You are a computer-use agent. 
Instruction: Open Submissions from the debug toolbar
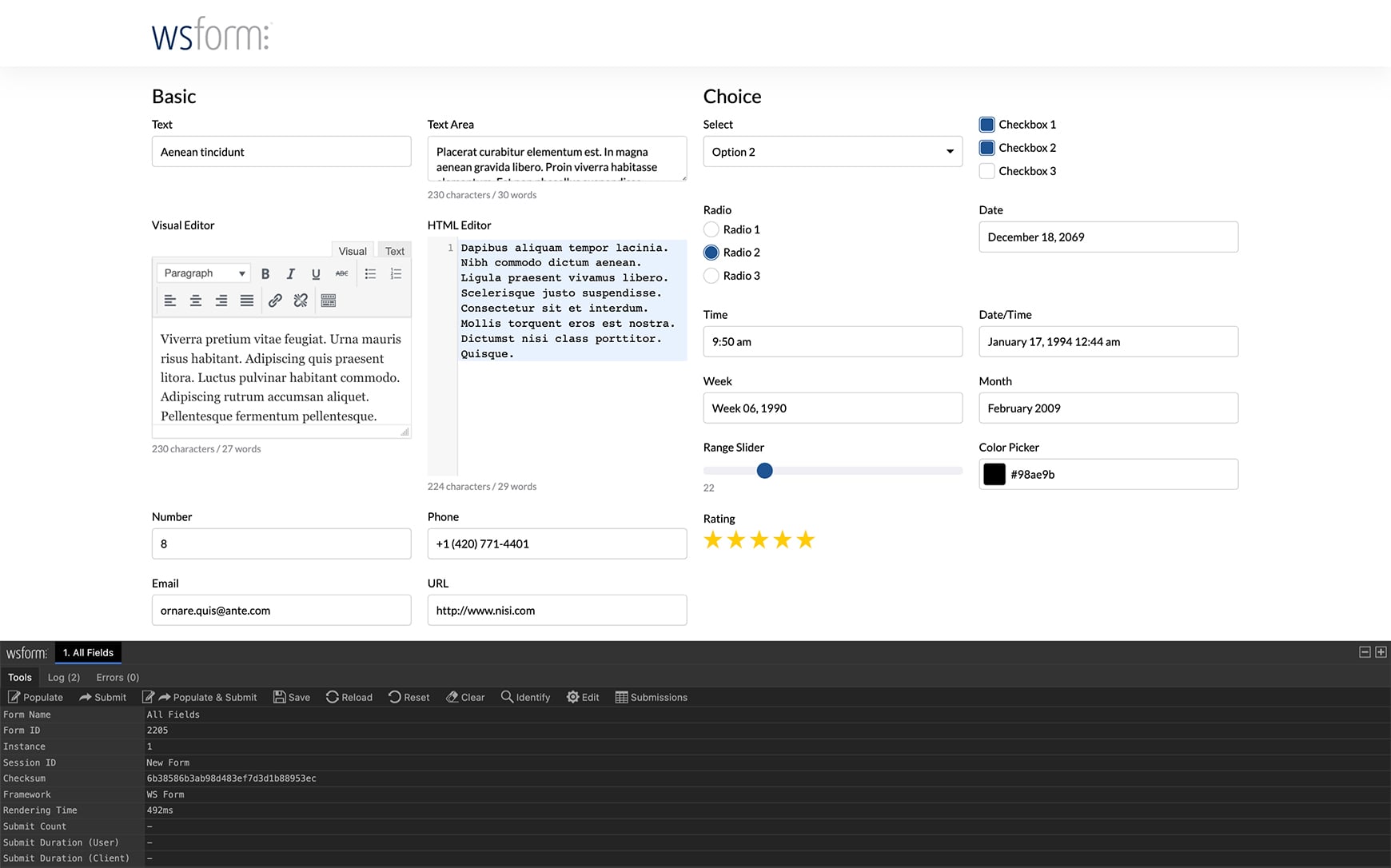651,697
